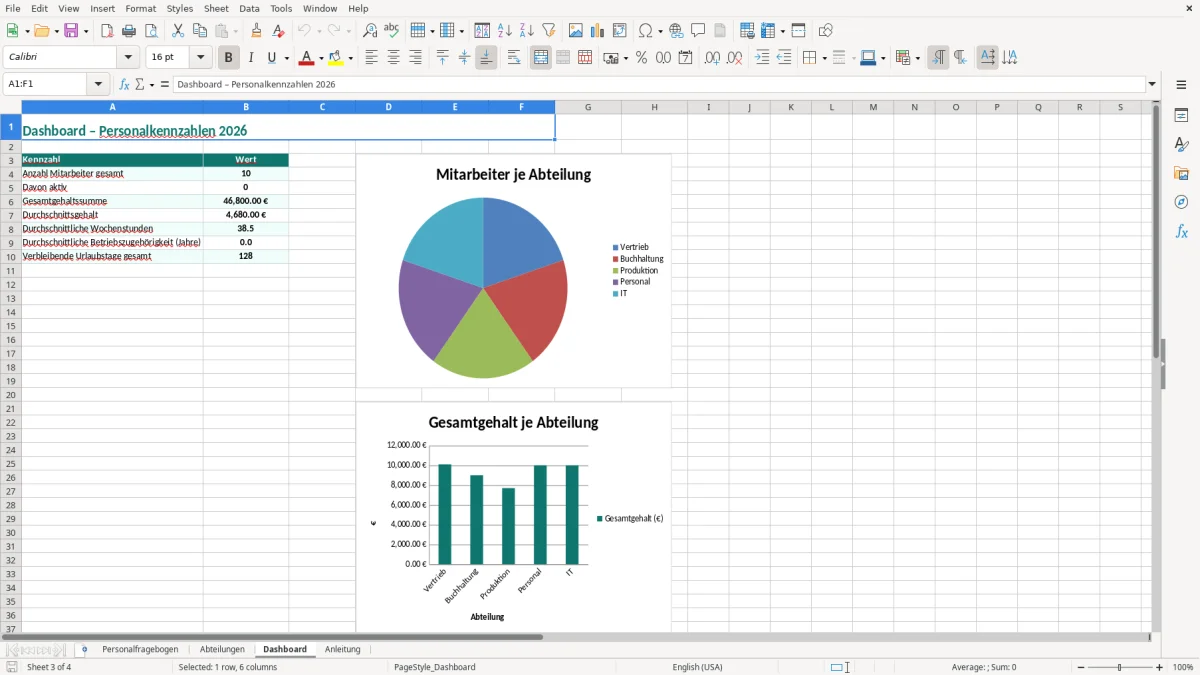The width and height of the screenshot is (1200, 675).
Task: Switch to Abteilungen sheet tab
Action: (x=222, y=649)
